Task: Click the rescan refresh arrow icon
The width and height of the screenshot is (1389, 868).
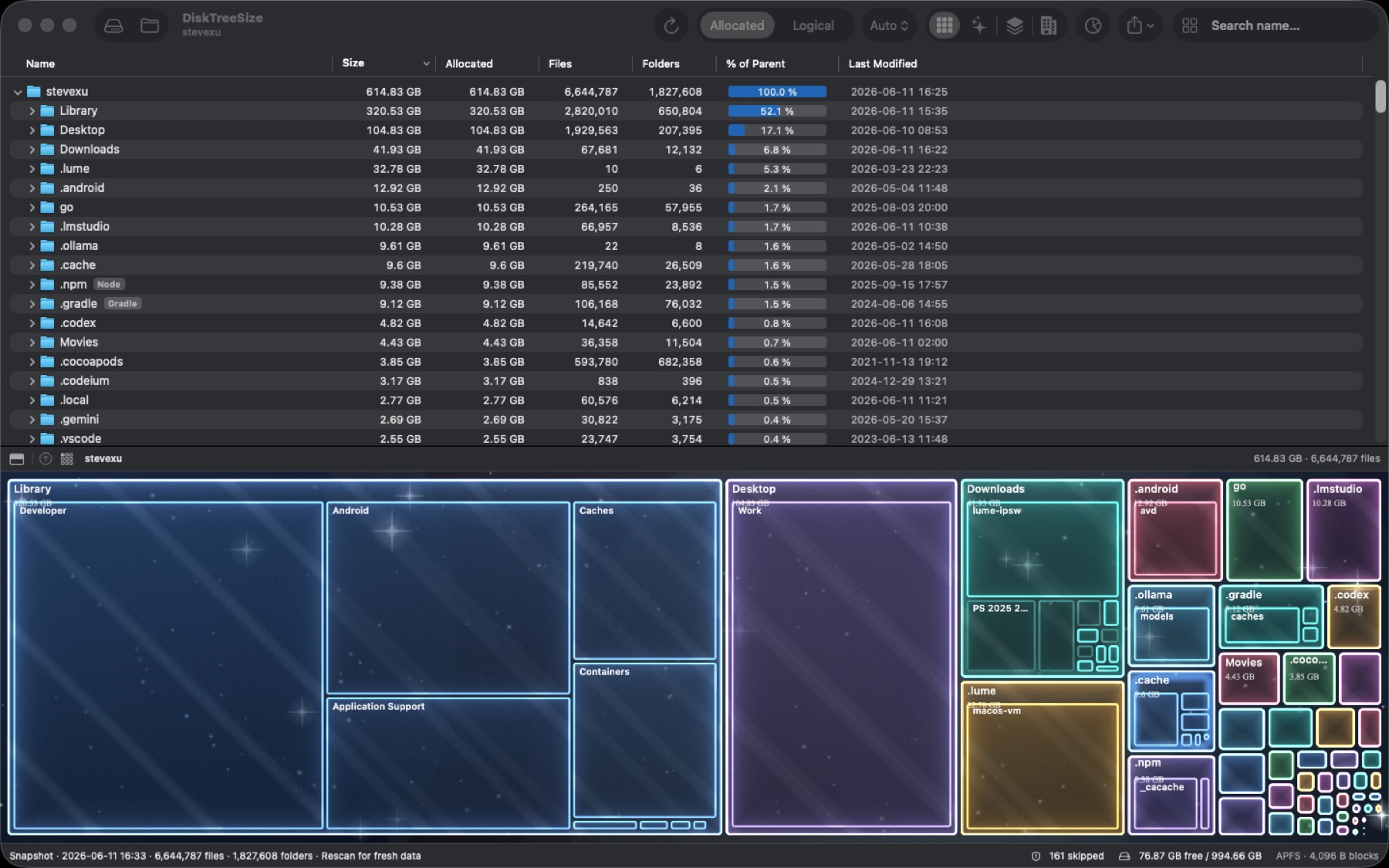Action: 671,25
